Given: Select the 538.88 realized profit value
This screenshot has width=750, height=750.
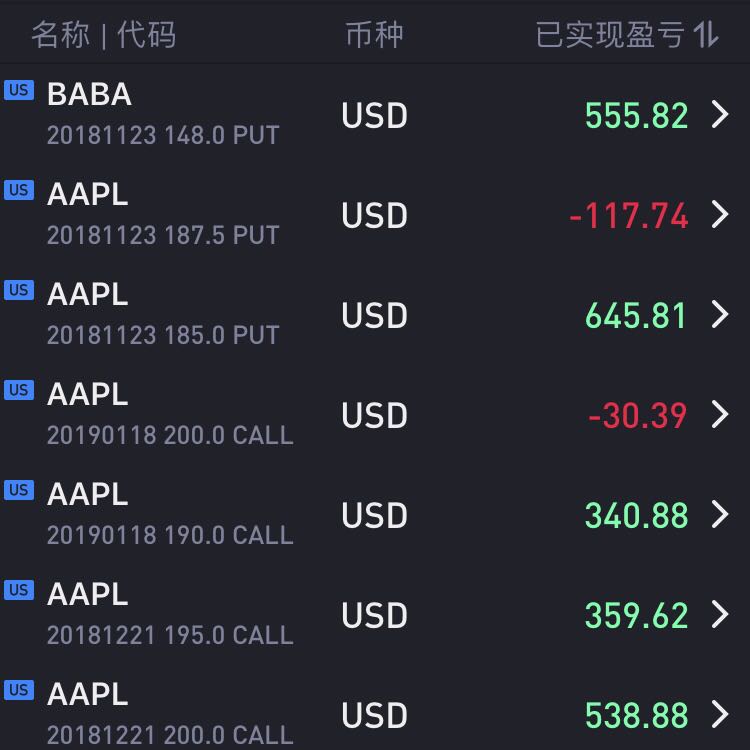Looking at the screenshot, I should 637,715.
